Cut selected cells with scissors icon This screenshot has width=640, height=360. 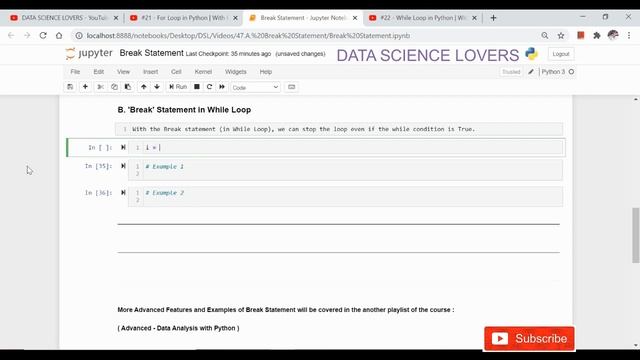coord(100,87)
